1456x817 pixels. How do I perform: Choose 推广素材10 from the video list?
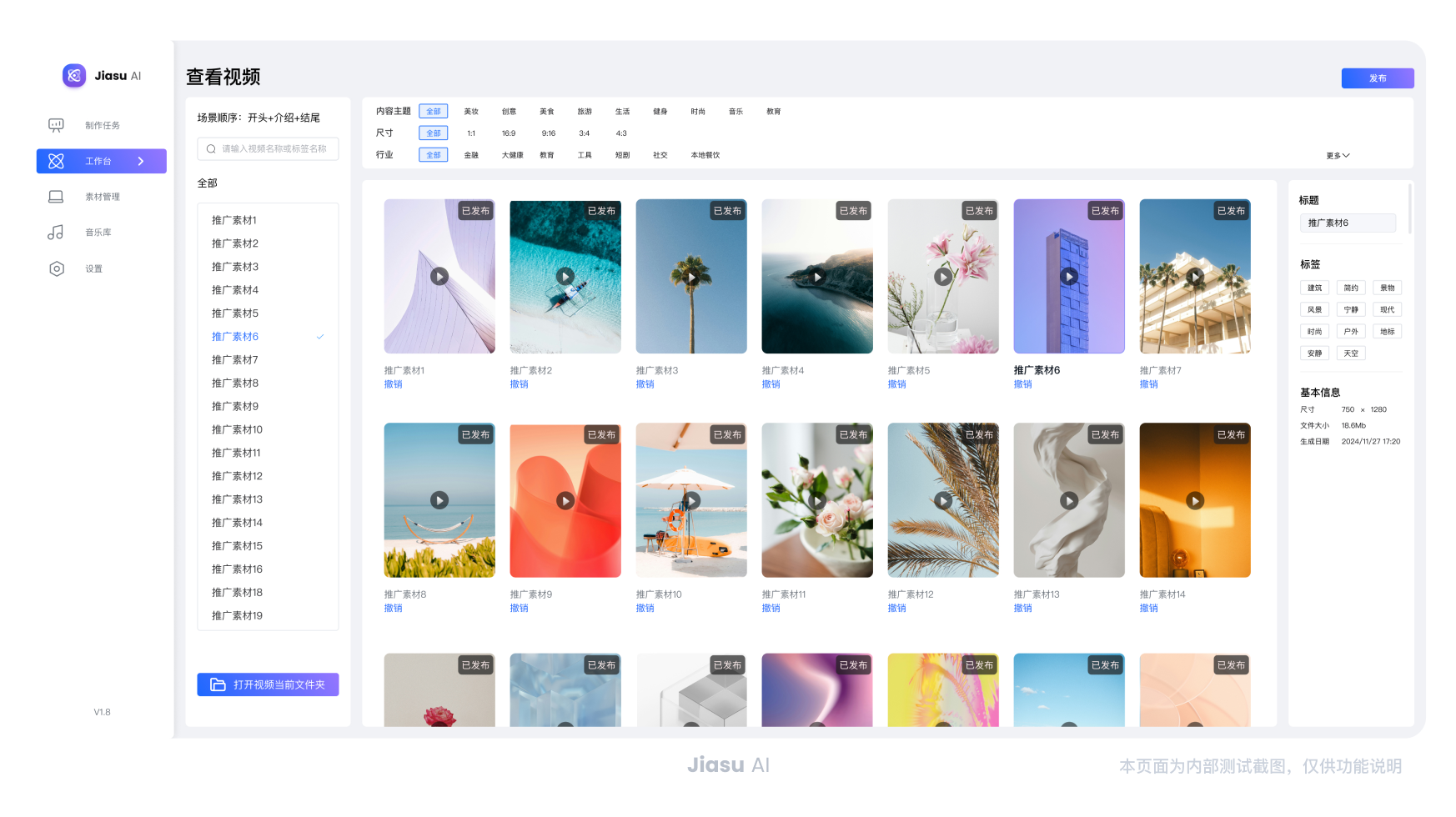[x=237, y=430]
